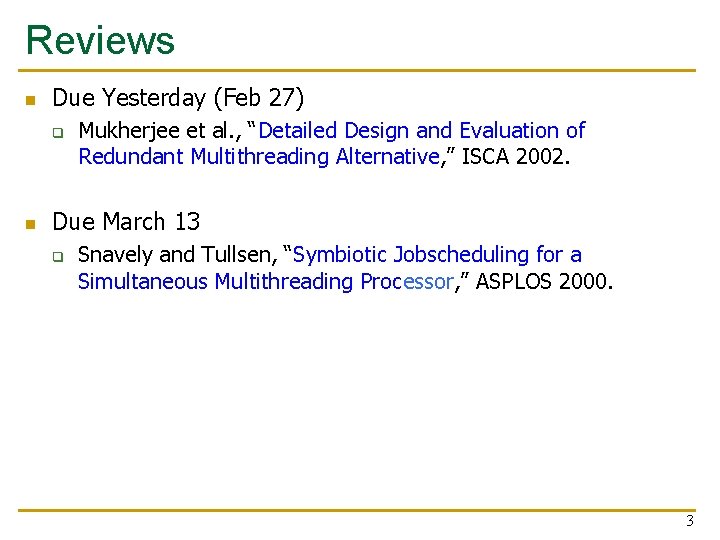Open the Simultaneous Multithreading Processor link text
Image resolution: width=720 pixels, height=540 pixels.
[266, 281]
